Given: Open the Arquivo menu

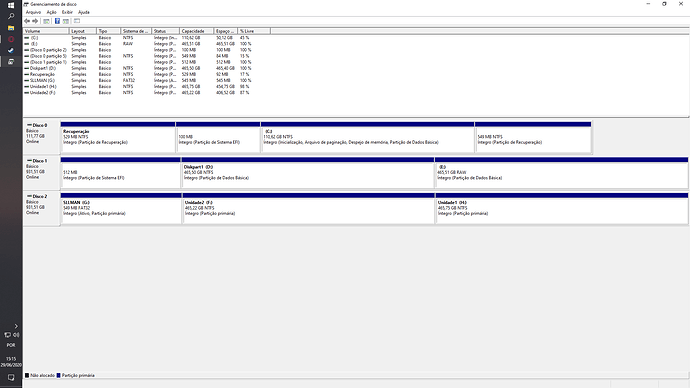Looking at the screenshot, I should point(33,12).
